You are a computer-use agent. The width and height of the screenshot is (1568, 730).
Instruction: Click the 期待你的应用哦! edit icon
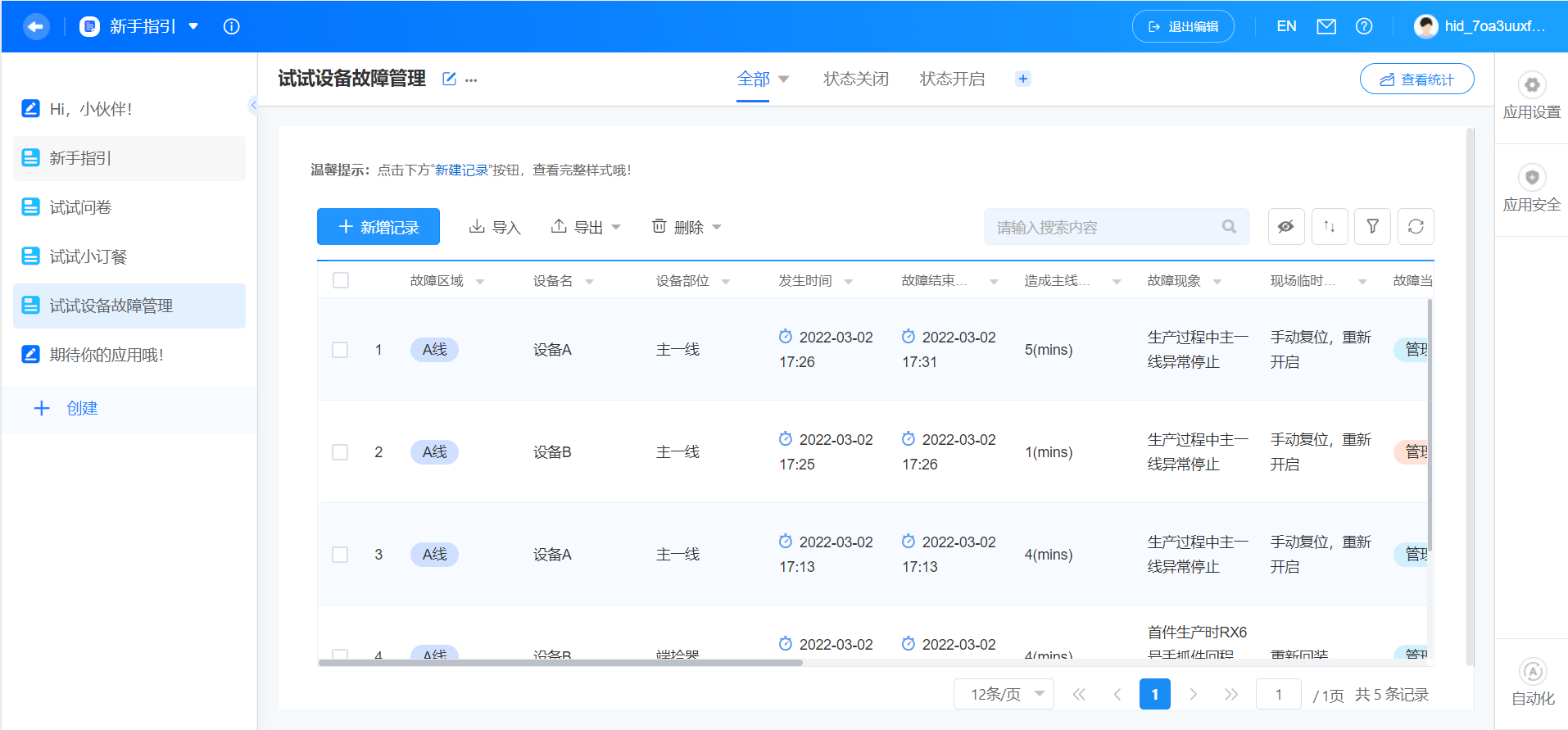(30, 355)
